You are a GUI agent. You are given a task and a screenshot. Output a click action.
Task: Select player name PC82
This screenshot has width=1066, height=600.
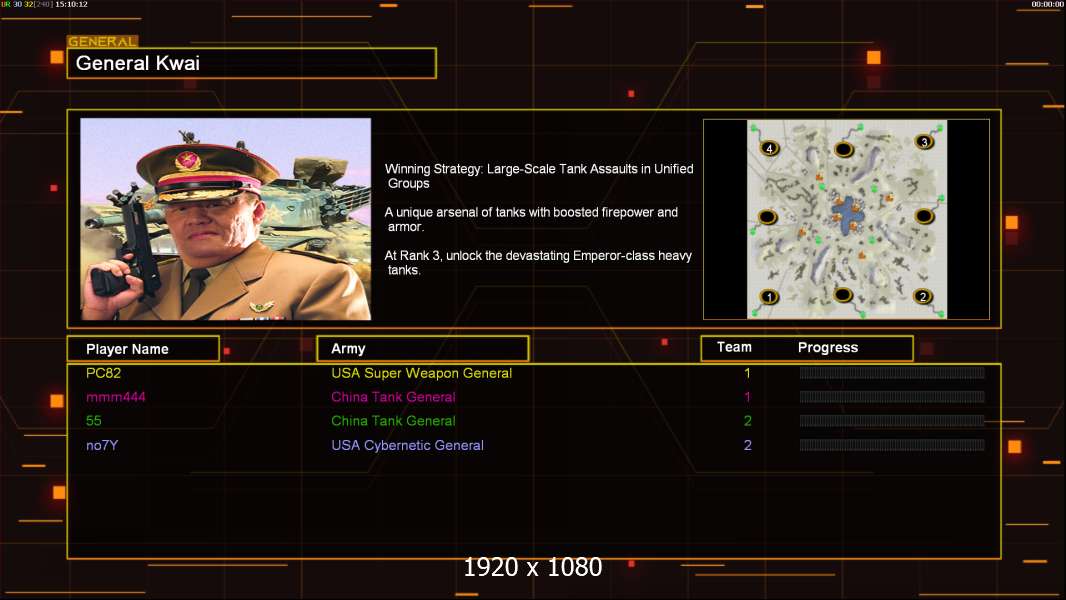103,373
